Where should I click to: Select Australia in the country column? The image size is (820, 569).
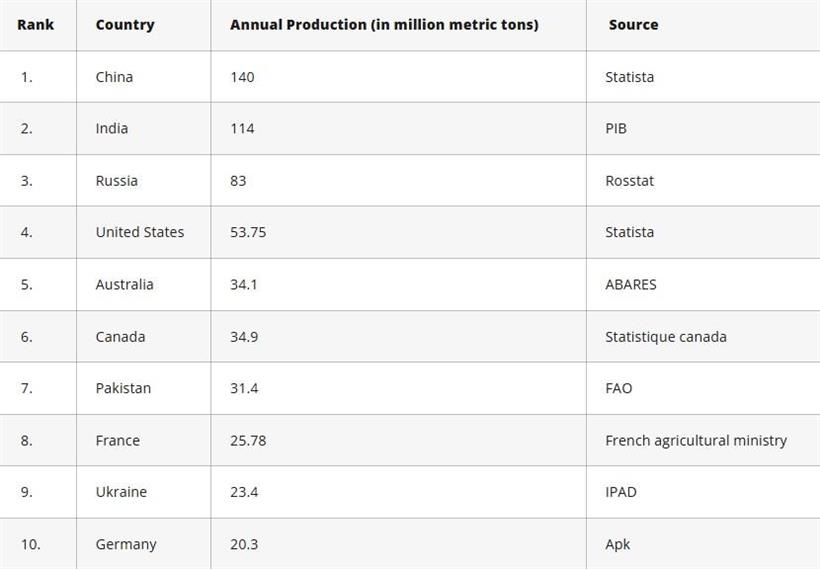[125, 284]
